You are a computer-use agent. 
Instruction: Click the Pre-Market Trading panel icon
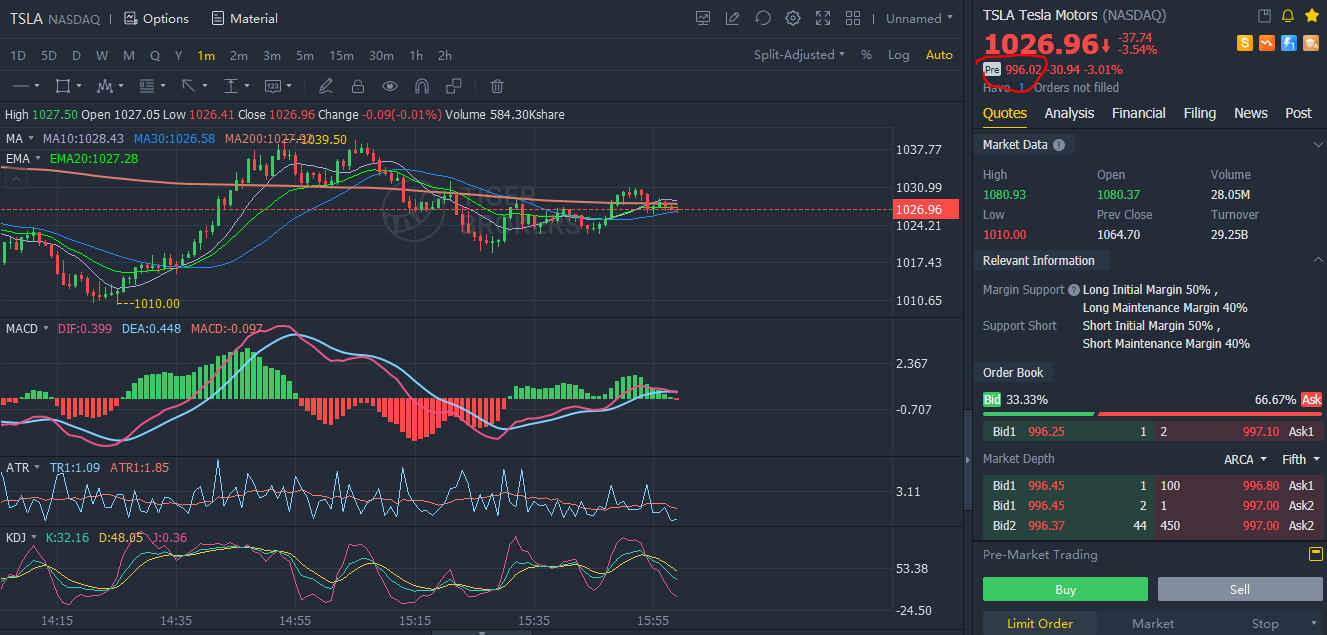1315,554
